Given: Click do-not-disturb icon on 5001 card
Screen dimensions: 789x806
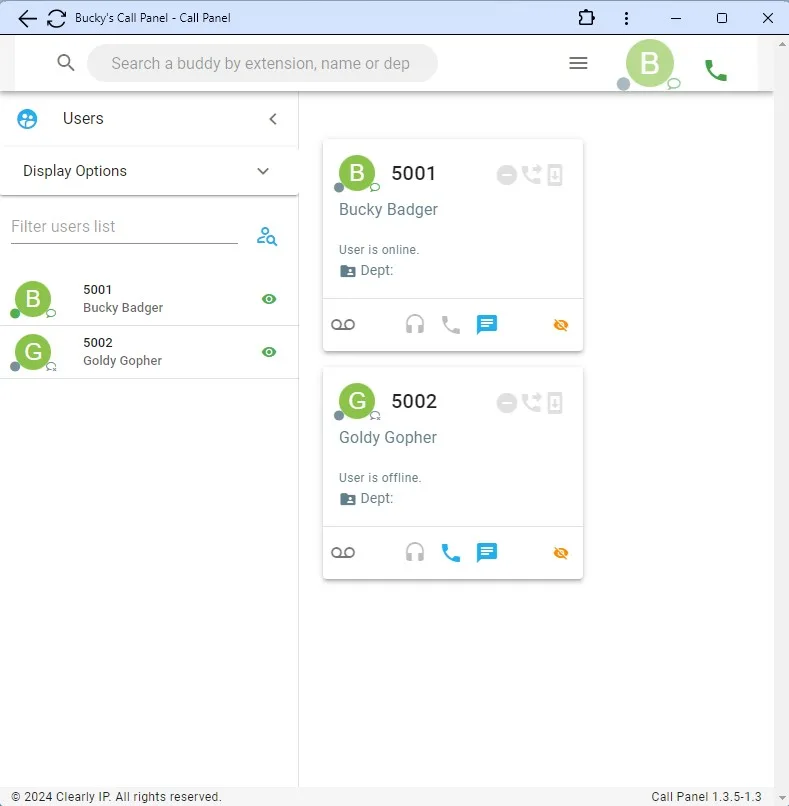Looking at the screenshot, I should point(506,175).
